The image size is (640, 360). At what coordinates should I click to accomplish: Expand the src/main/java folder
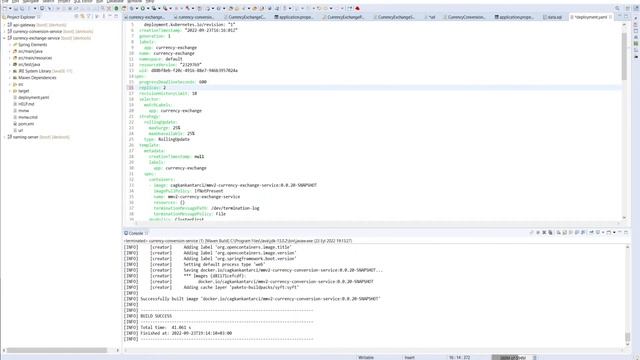pyautogui.click(x=10, y=51)
